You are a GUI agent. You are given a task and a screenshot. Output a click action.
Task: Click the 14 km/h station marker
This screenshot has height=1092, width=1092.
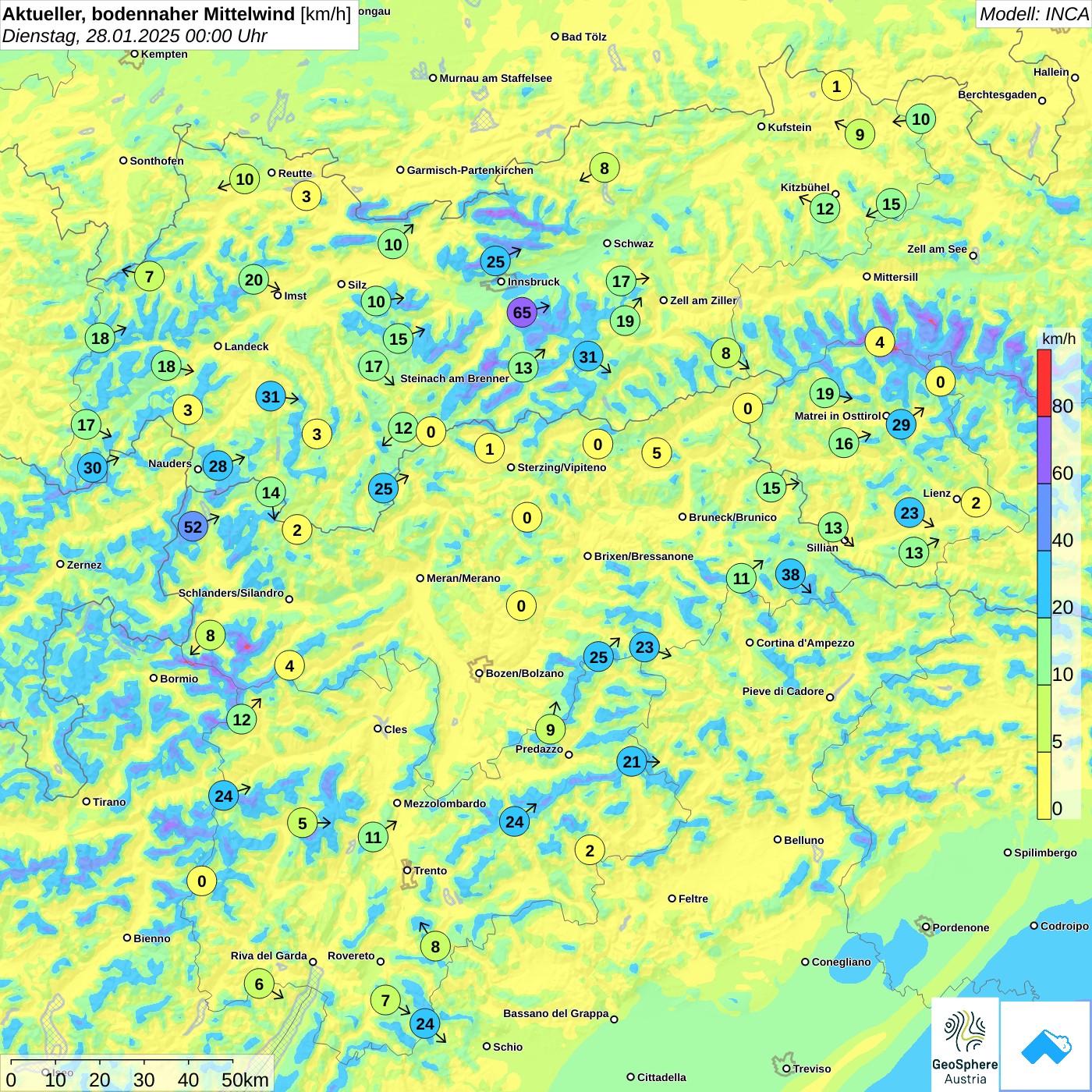271,492
